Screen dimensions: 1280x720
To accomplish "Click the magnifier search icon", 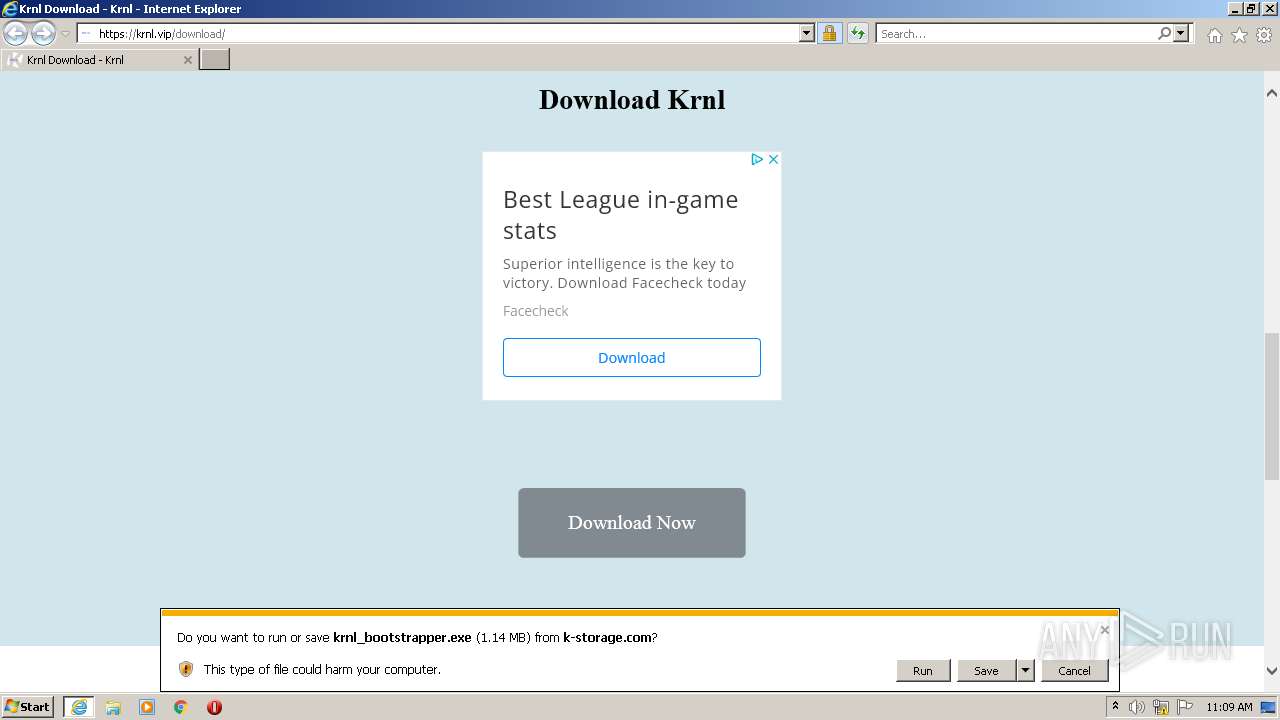I will click(x=1164, y=34).
